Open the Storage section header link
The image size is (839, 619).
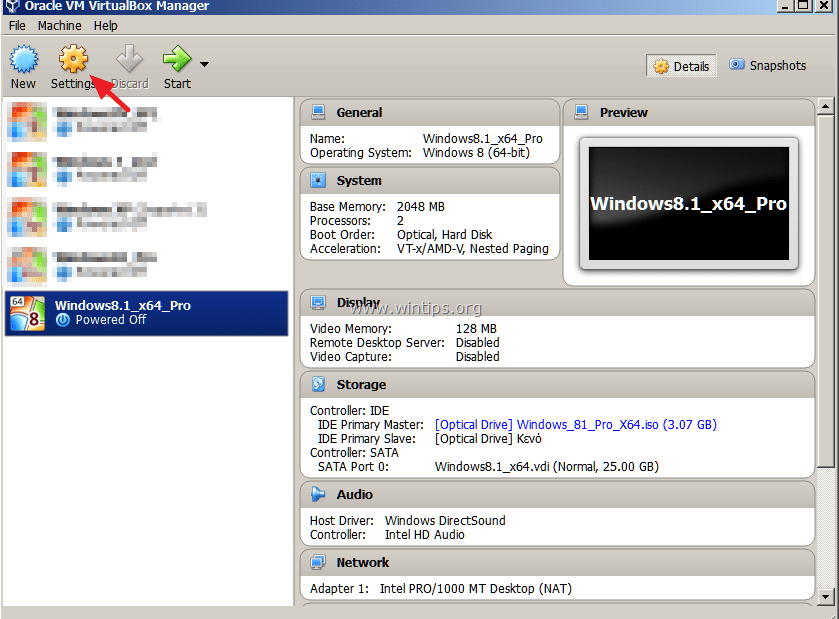pyautogui.click(x=361, y=385)
